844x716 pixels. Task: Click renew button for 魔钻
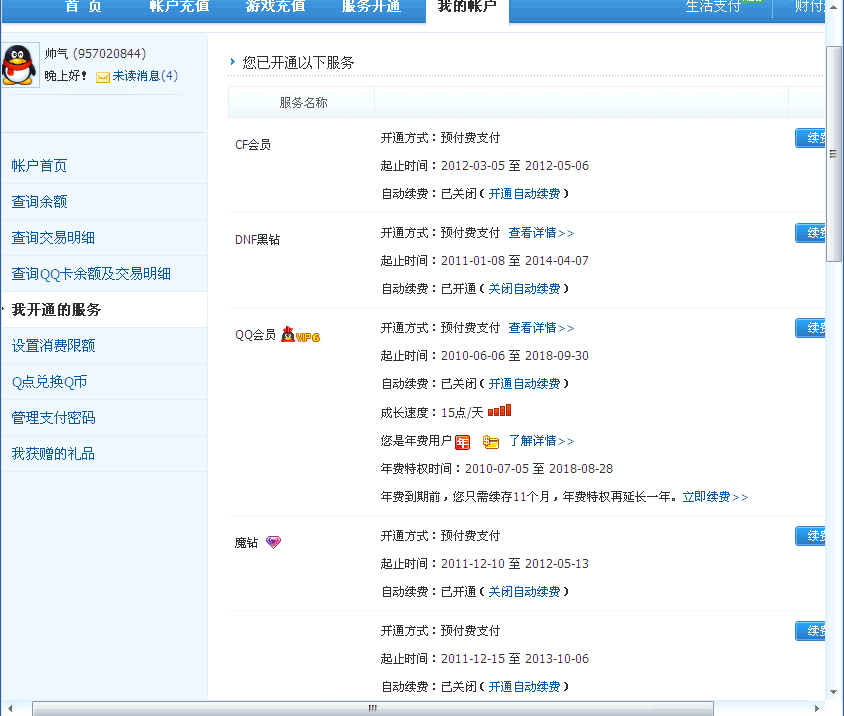[x=810, y=536]
